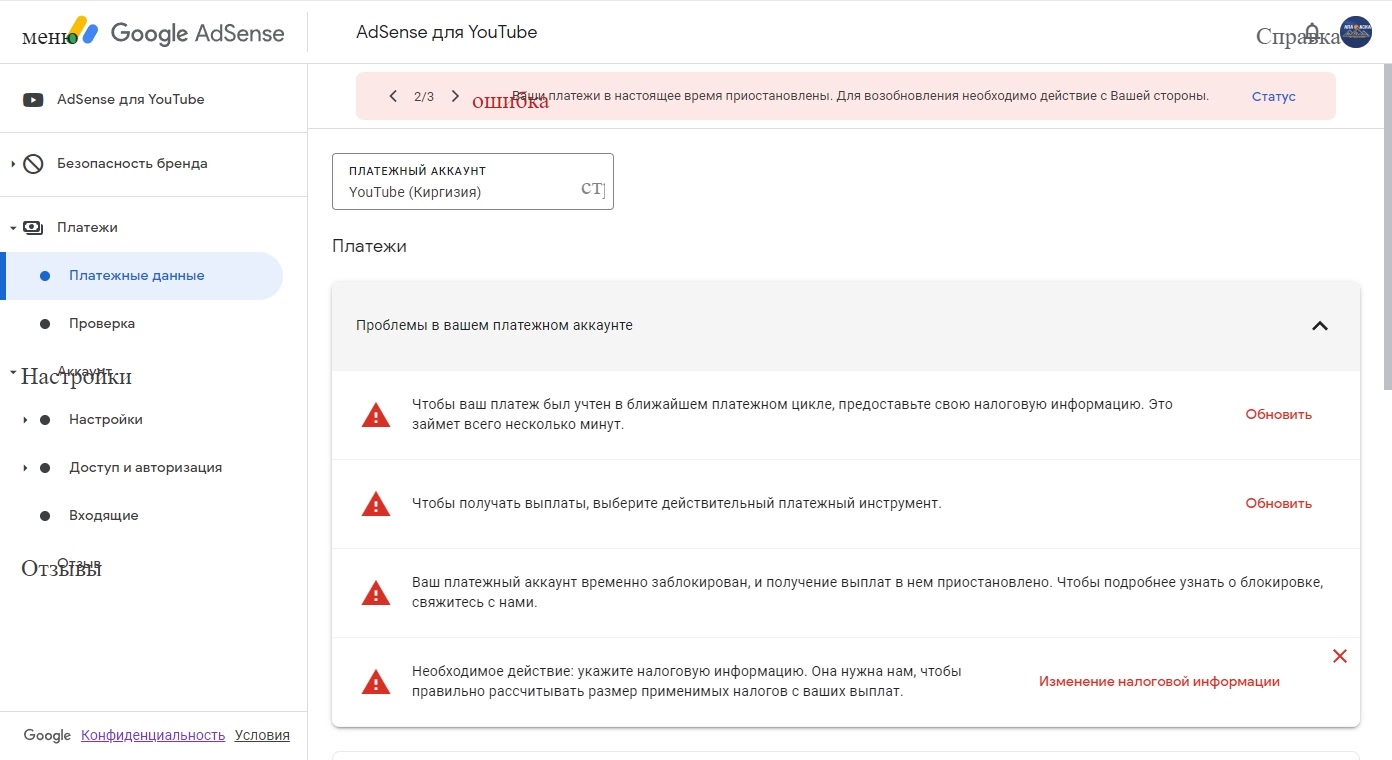Open Входящие in the sidebar
The width and height of the screenshot is (1392, 760).
coord(142,516)
